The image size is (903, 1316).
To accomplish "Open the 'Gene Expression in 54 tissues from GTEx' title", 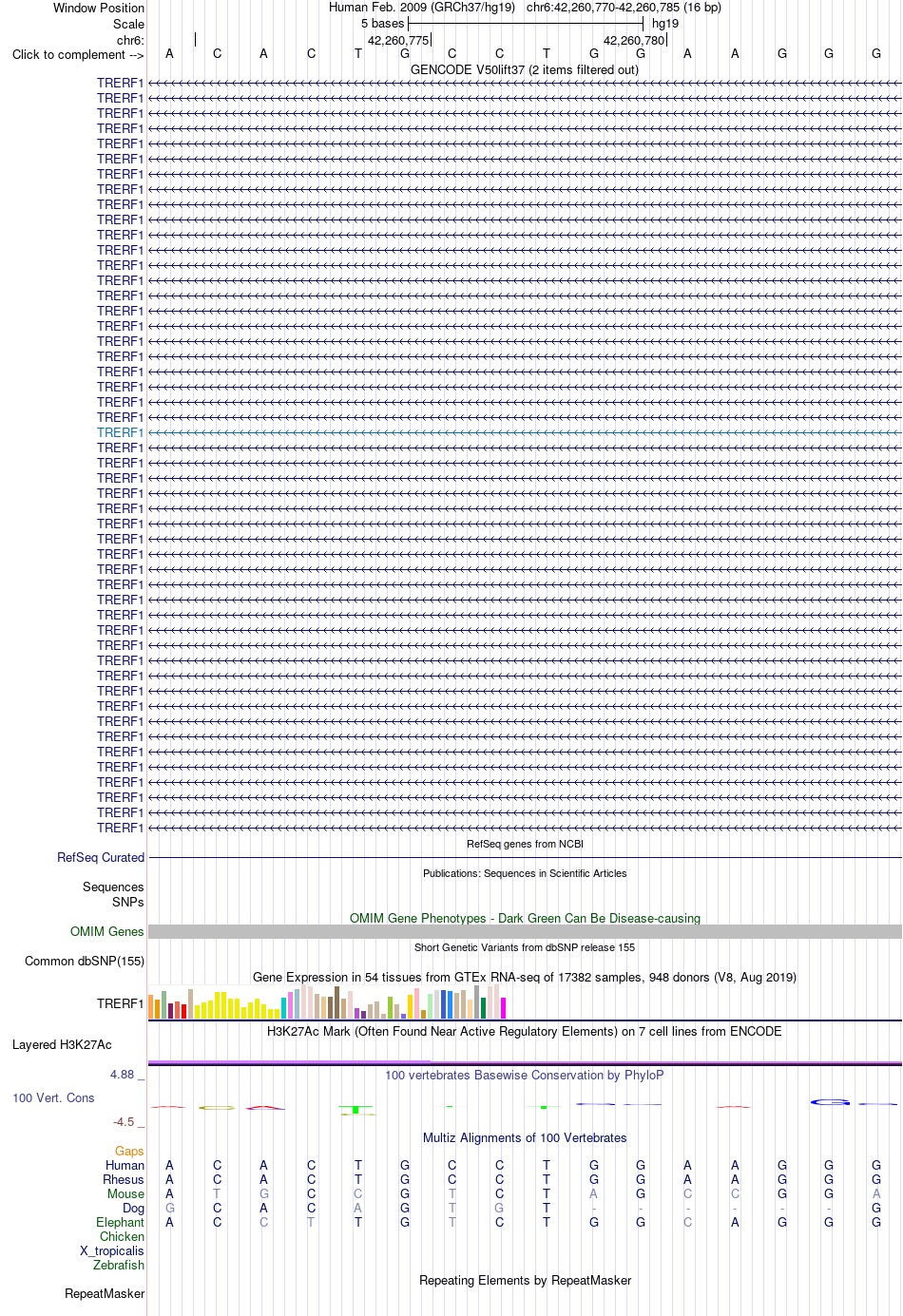I will tap(525, 977).
